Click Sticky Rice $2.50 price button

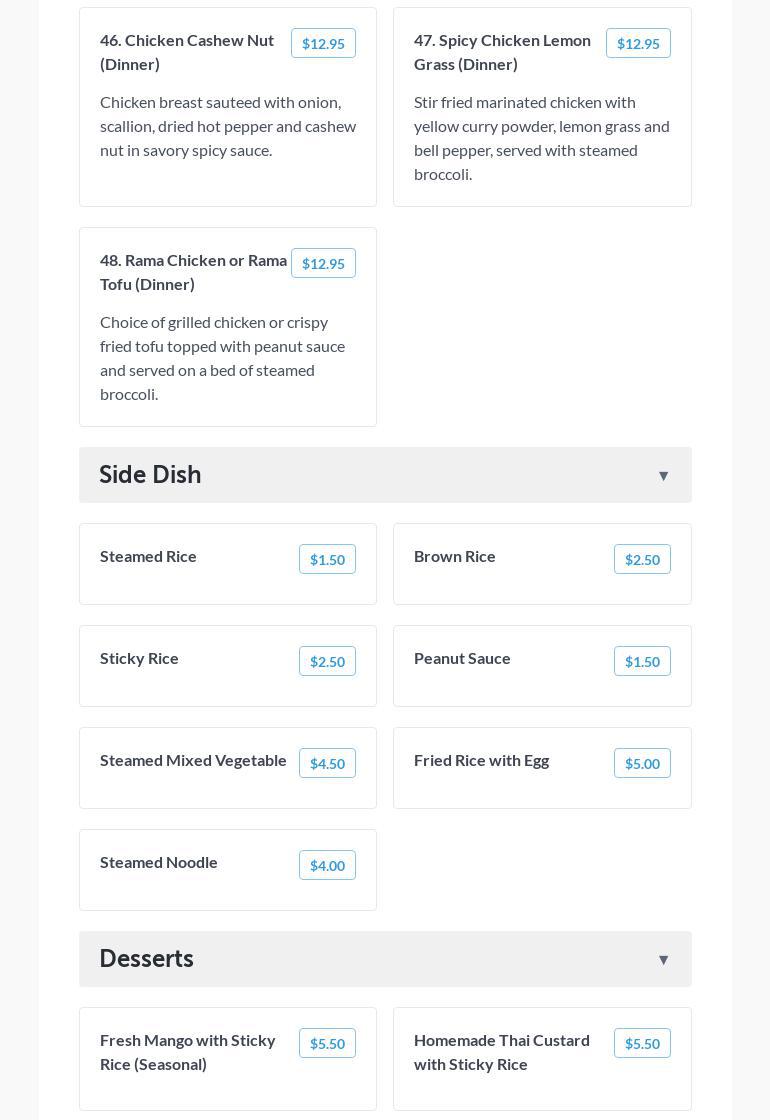[x=327, y=662]
